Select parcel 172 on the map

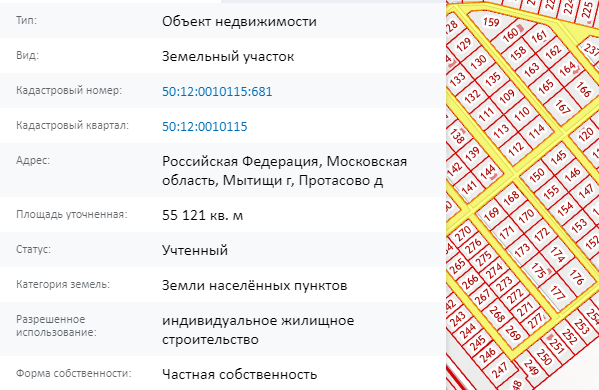[x=542, y=234]
